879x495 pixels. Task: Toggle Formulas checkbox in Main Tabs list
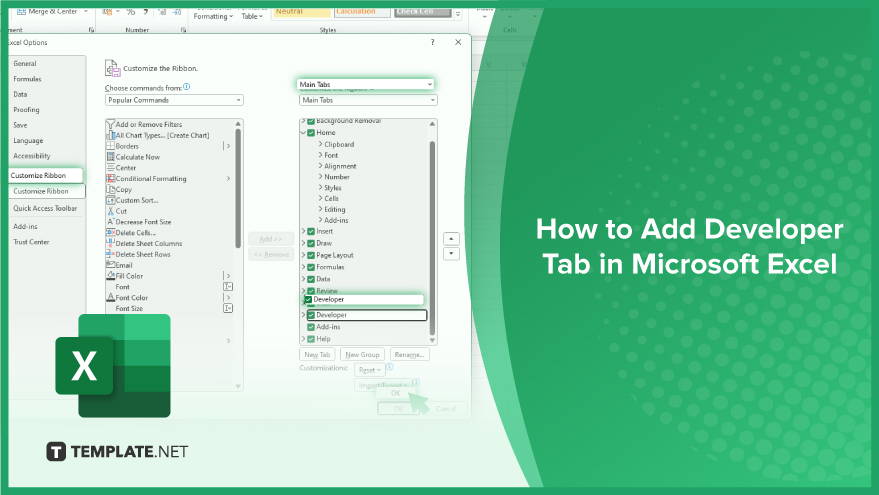click(311, 267)
